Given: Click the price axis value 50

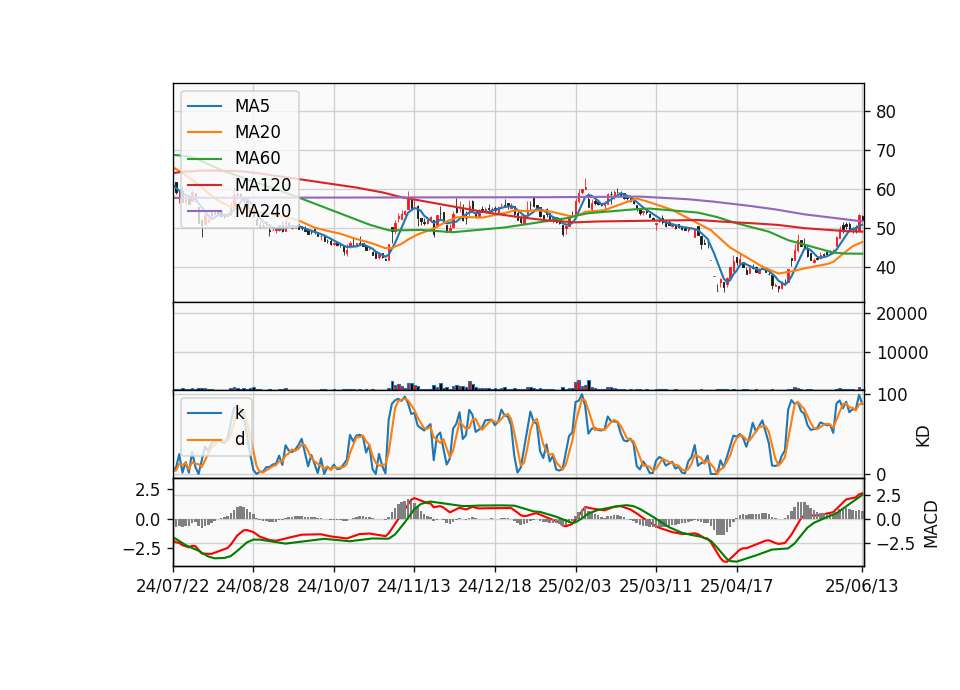Looking at the screenshot, I should point(885,229).
